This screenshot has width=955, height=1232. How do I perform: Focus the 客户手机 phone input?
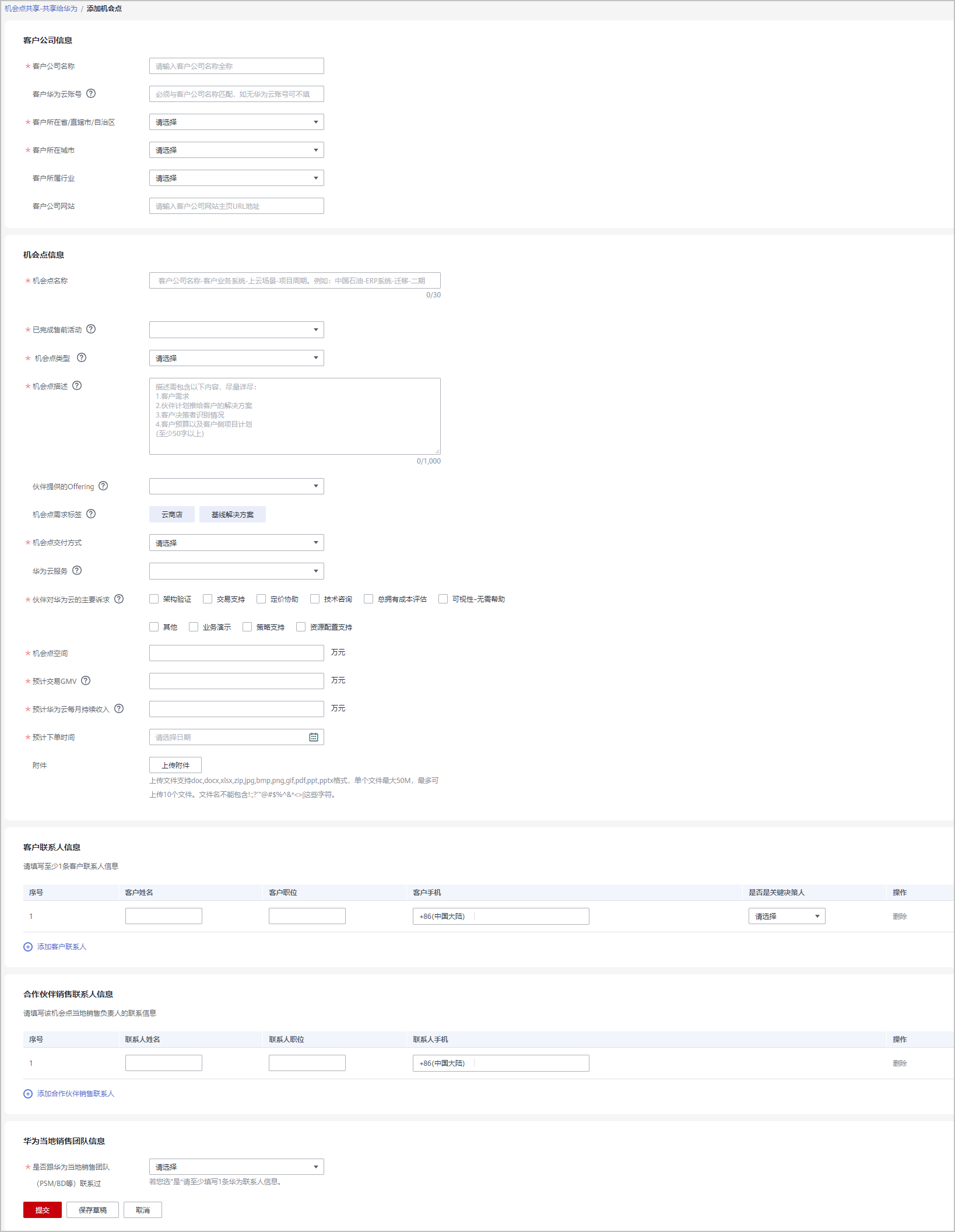tap(501, 916)
